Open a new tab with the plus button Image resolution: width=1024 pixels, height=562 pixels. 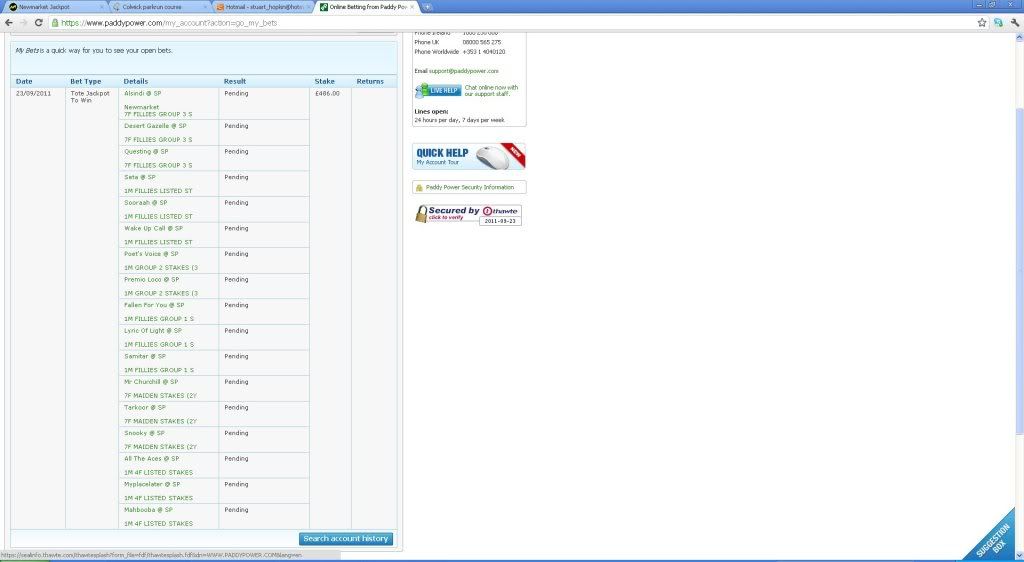(427, 7)
